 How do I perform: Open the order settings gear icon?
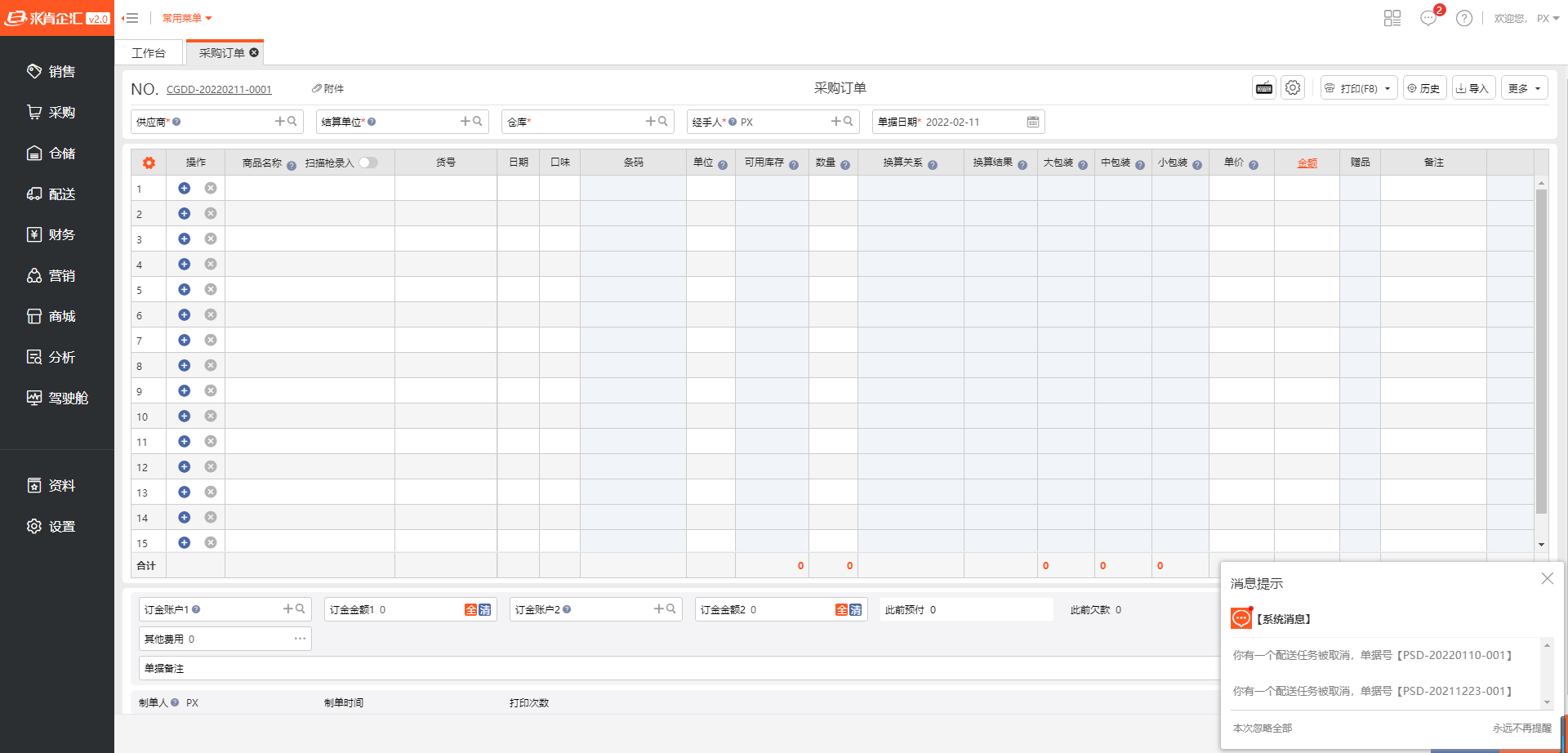(1292, 88)
